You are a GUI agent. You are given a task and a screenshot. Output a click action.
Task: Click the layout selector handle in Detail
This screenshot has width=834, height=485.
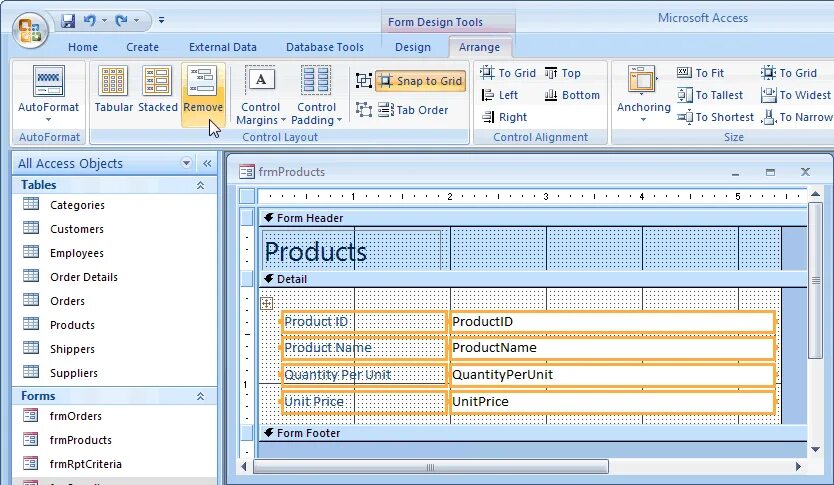pyautogui.click(x=266, y=303)
